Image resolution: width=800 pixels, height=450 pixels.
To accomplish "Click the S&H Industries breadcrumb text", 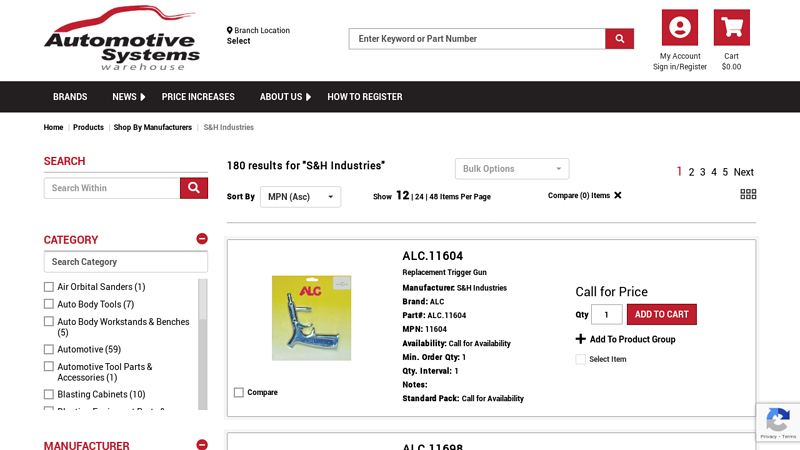I will (x=229, y=127).
